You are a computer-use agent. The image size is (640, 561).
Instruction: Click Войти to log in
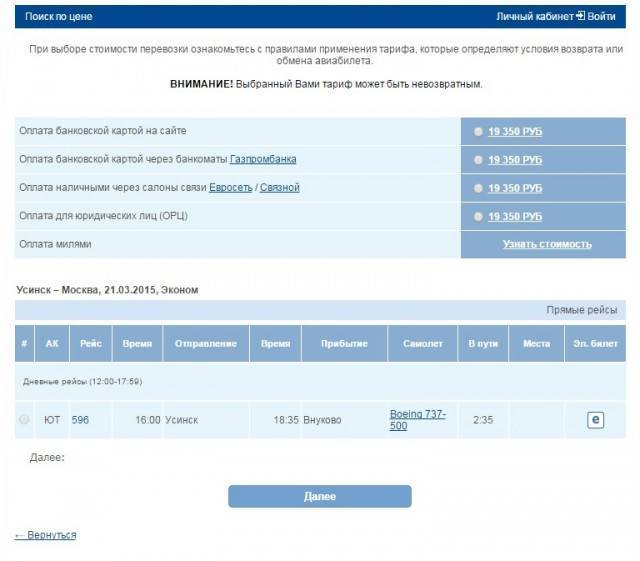click(601, 16)
